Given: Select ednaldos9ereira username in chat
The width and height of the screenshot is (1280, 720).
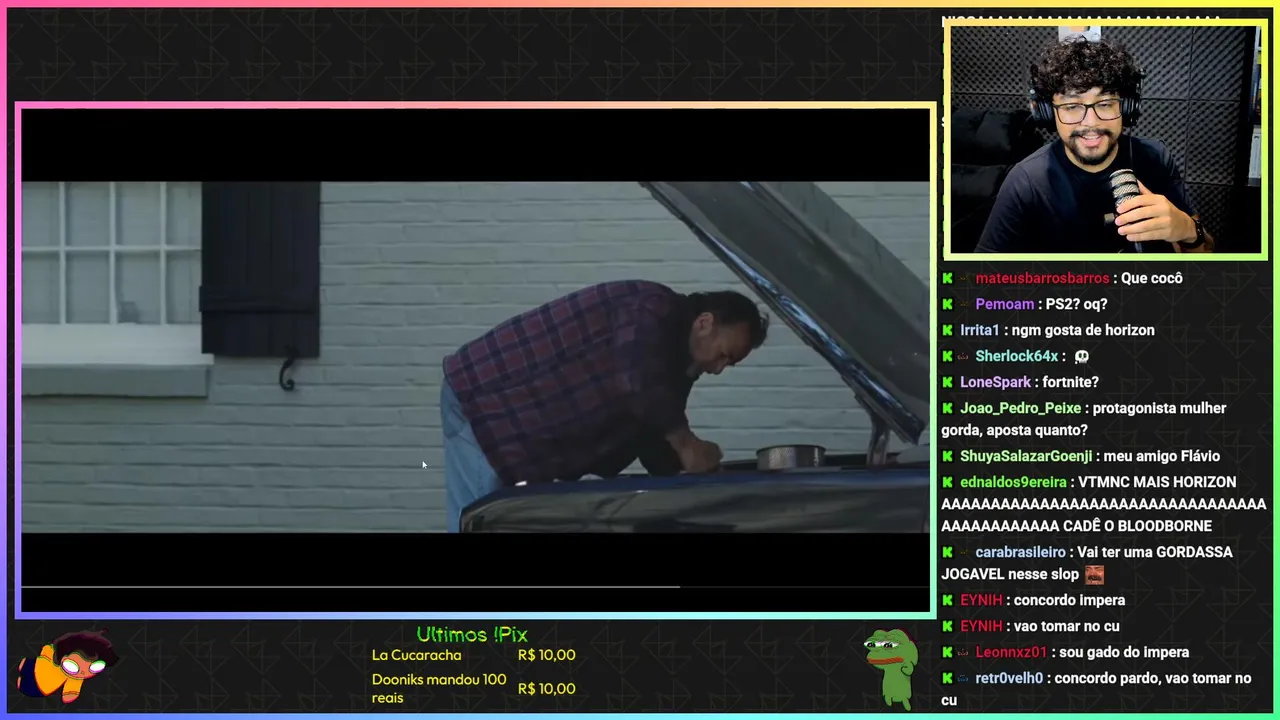Looking at the screenshot, I should 1013,482.
